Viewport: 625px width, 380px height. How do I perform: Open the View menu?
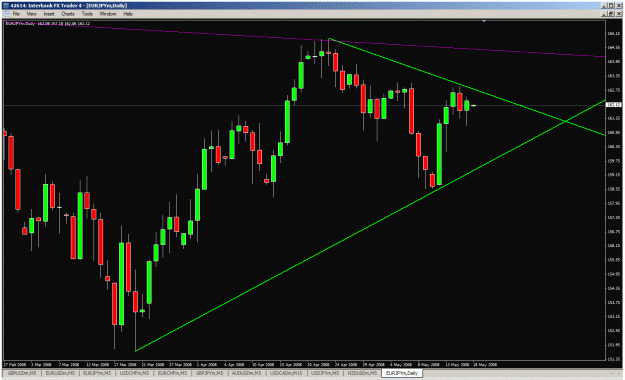[31, 14]
